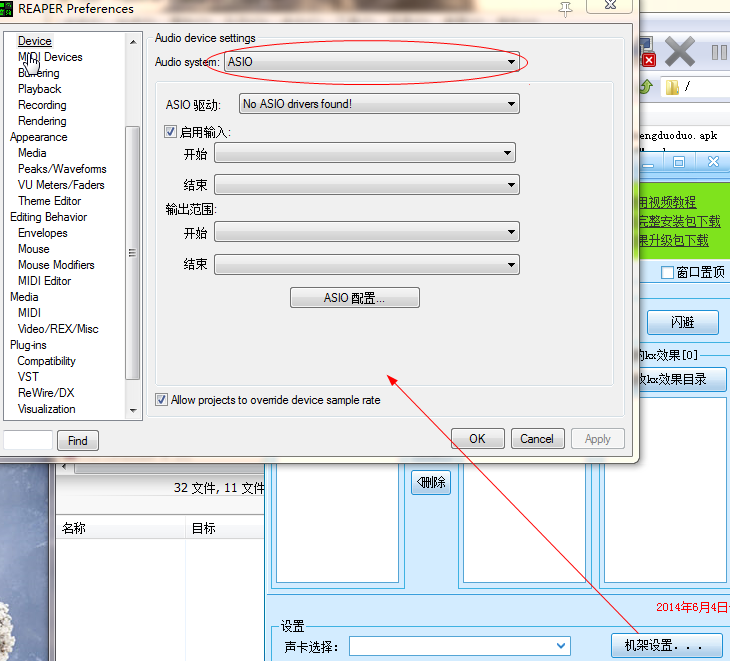Select Peaks/Waveforms settings page
Screen dimensions: 730x661
pos(62,169)
